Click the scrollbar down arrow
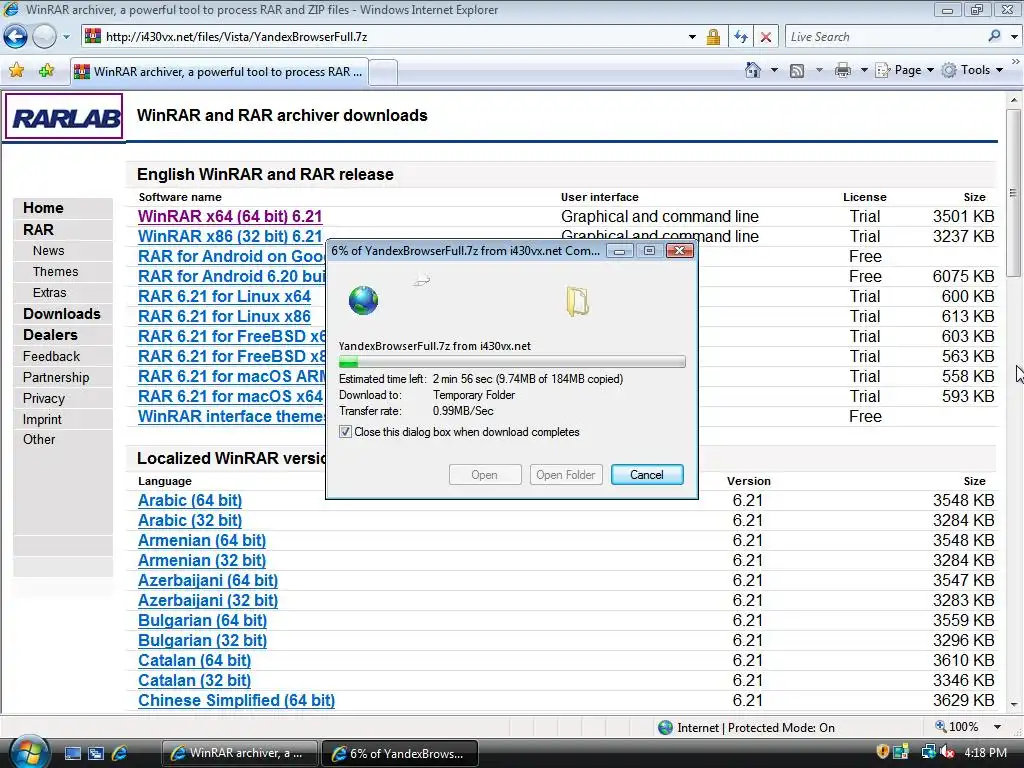 point(1014,705)
